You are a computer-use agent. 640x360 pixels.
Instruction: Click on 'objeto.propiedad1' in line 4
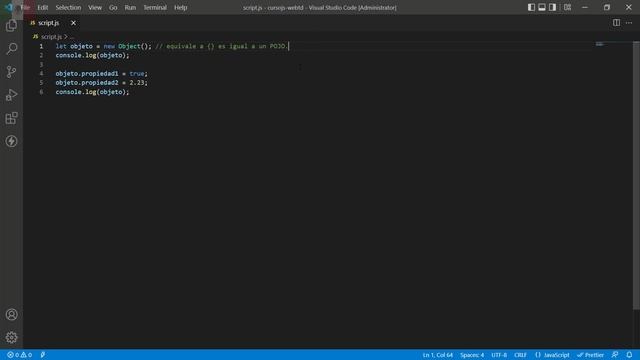[x=87, y=73]
